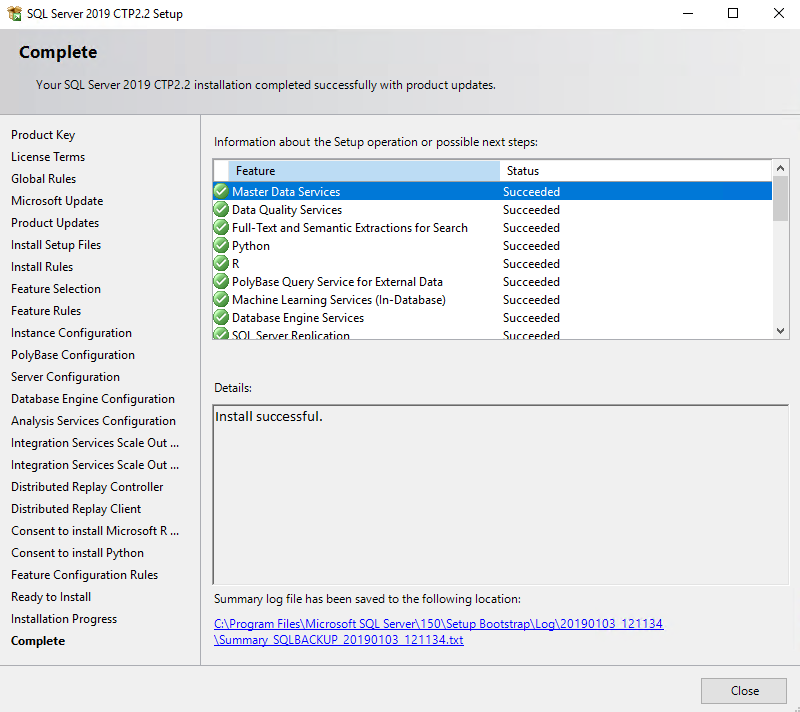Select Machine Learning Services (In-Database) row

click(x=492, y=299)
